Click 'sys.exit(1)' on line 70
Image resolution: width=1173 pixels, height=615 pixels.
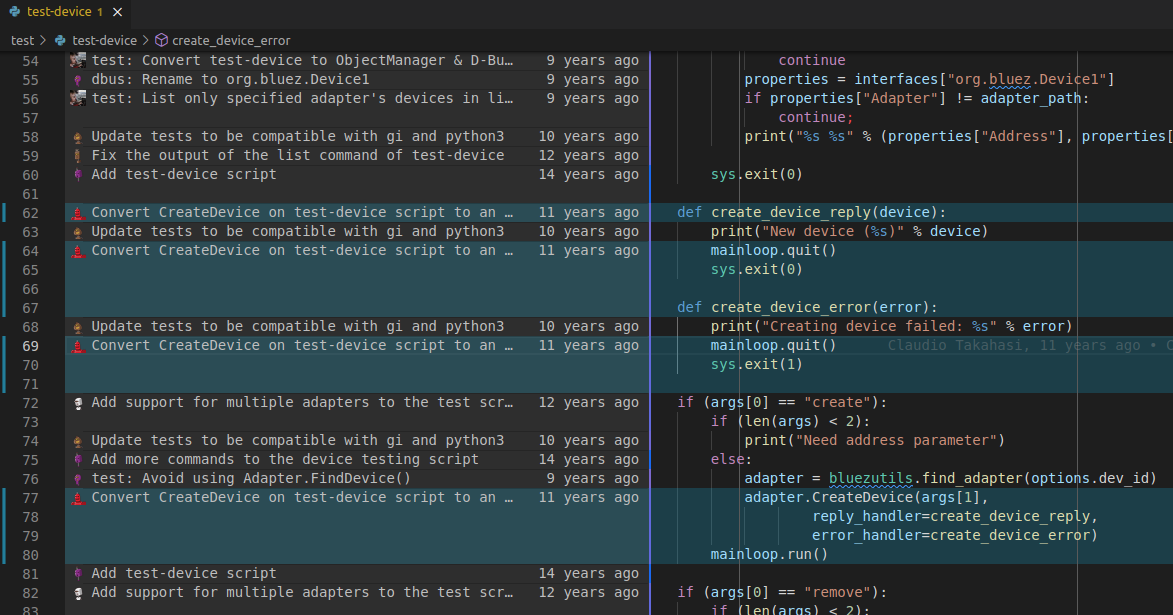756,364
